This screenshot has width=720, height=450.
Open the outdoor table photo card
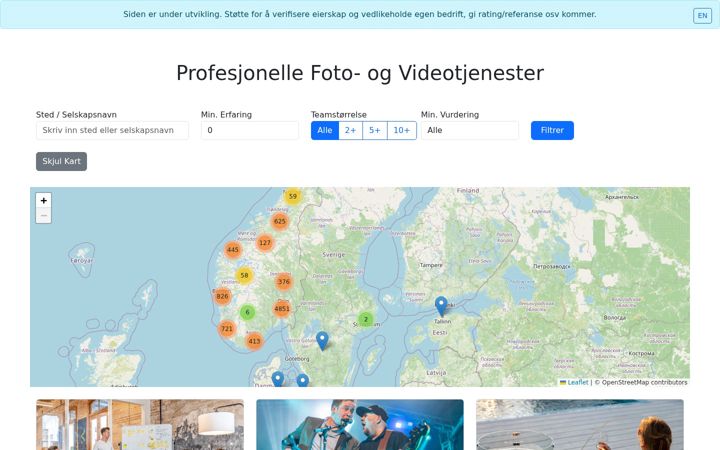click(x=580, y=425)
